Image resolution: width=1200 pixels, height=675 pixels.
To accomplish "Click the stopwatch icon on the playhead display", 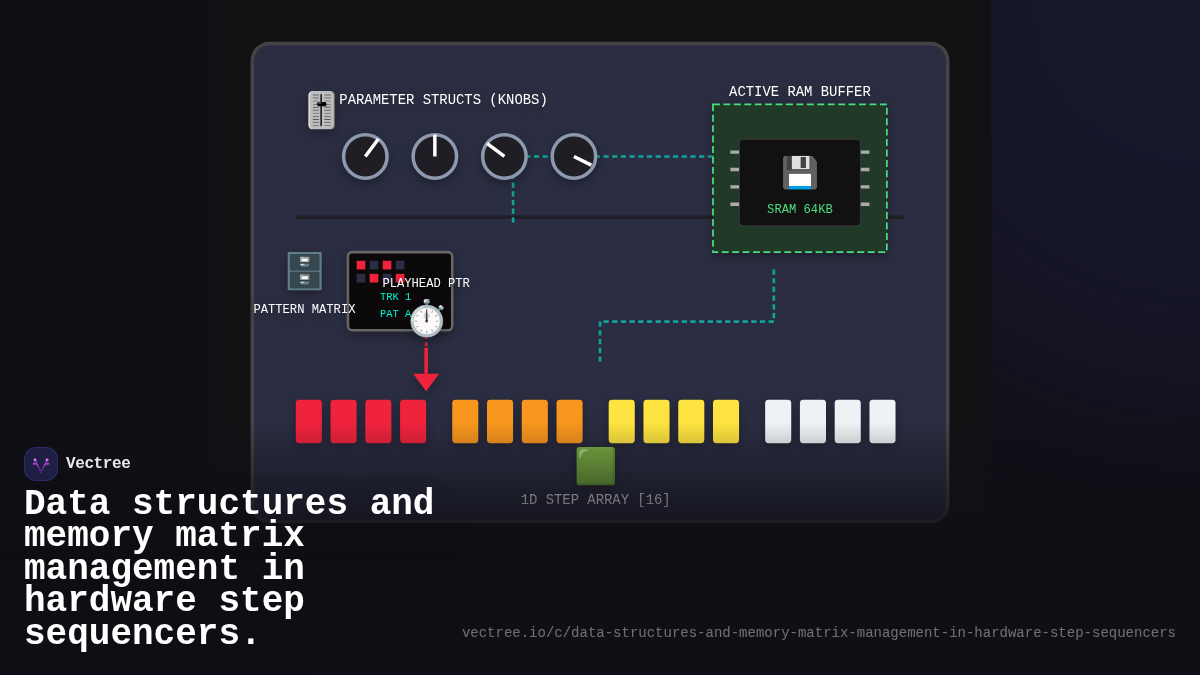I will 427,321.
